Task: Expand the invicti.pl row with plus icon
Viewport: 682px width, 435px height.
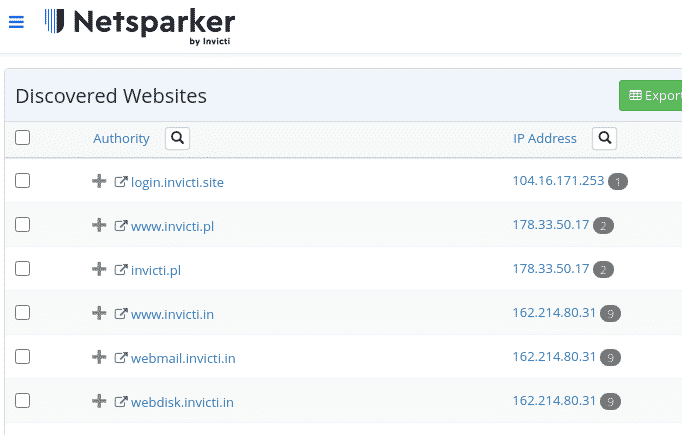Action: pos(99,269)
